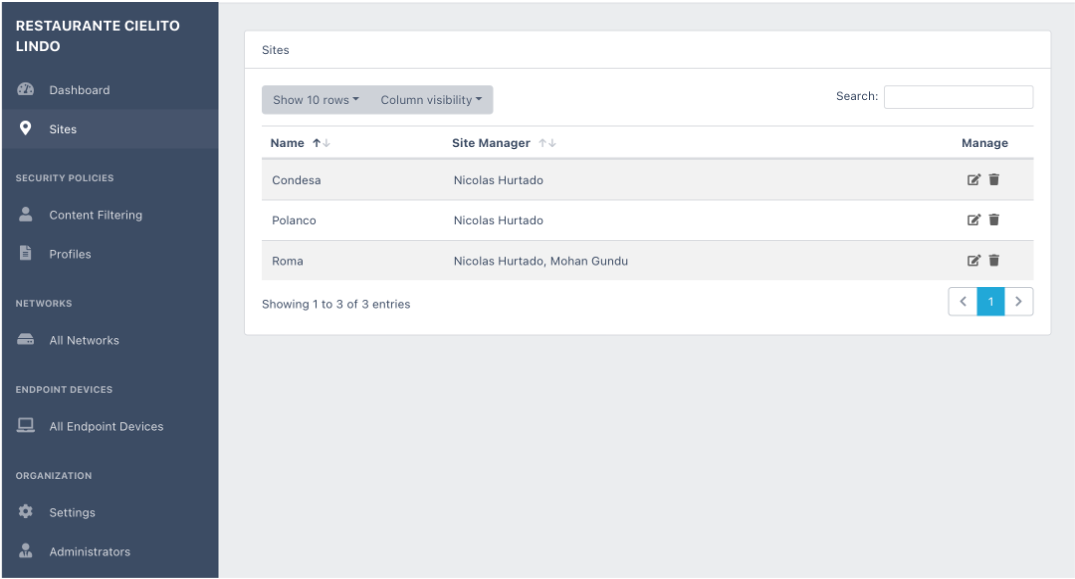Image resolution: width=1075 pixels, height=579 pixels.
Task: Click the All Networks drive icon
Action: (25, 339)
